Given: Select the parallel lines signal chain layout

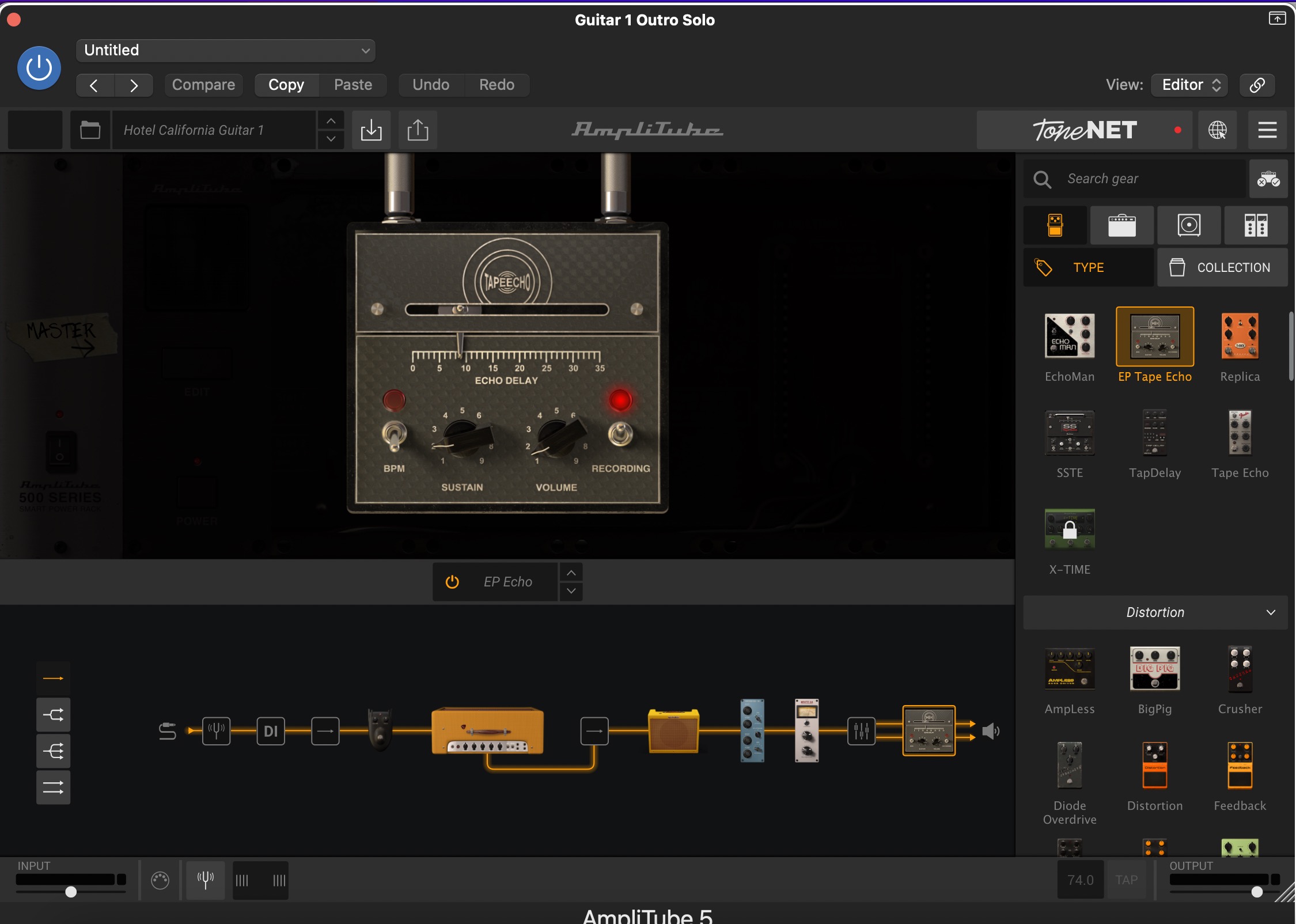Looking at the screenshot, I should pos(53,787).
